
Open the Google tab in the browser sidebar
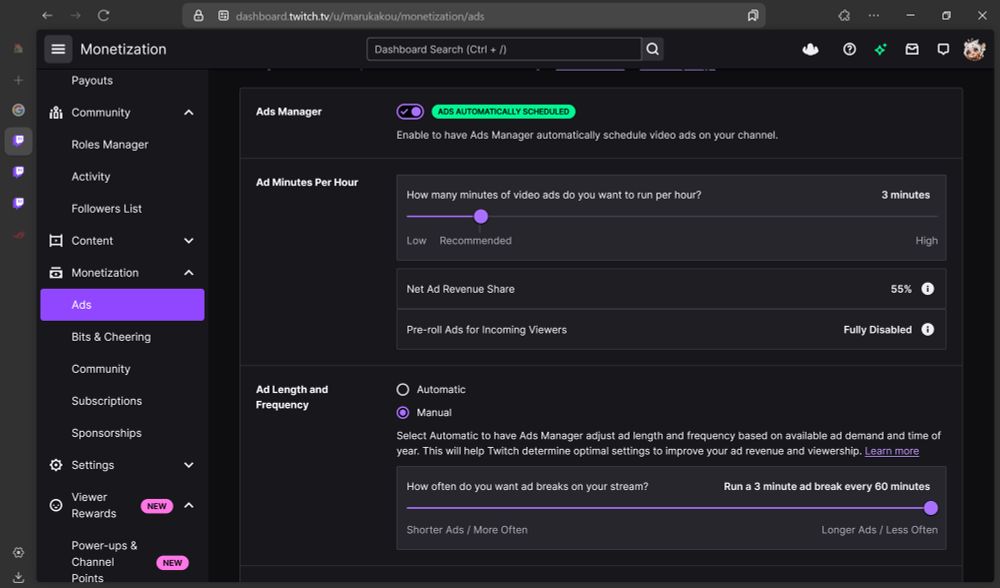18,110
